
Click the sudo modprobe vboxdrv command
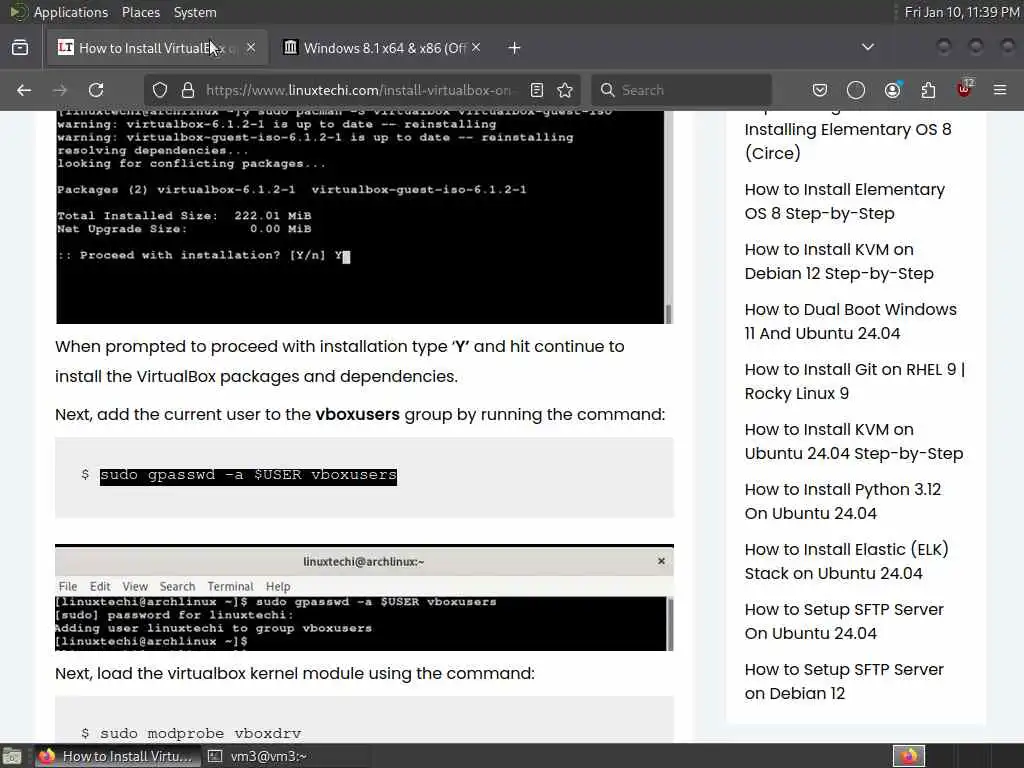click(x=200, y=734)
